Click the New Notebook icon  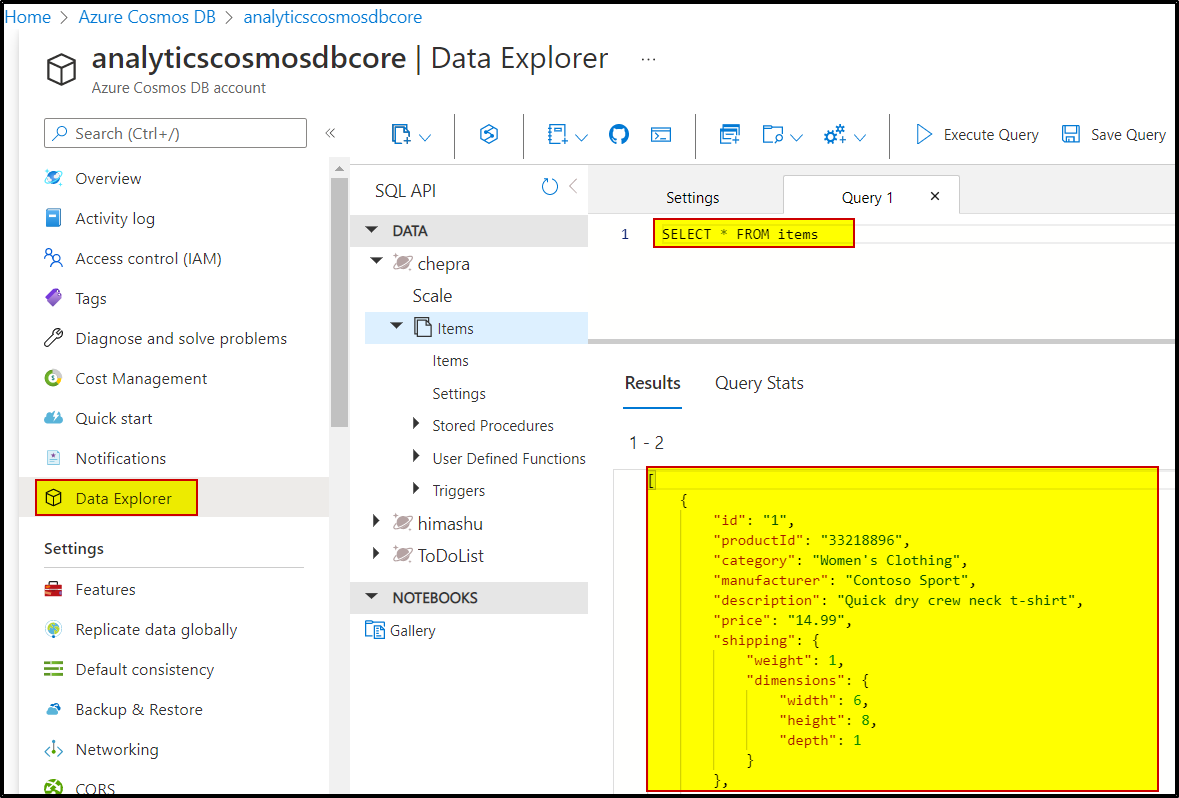click(557, 135)
